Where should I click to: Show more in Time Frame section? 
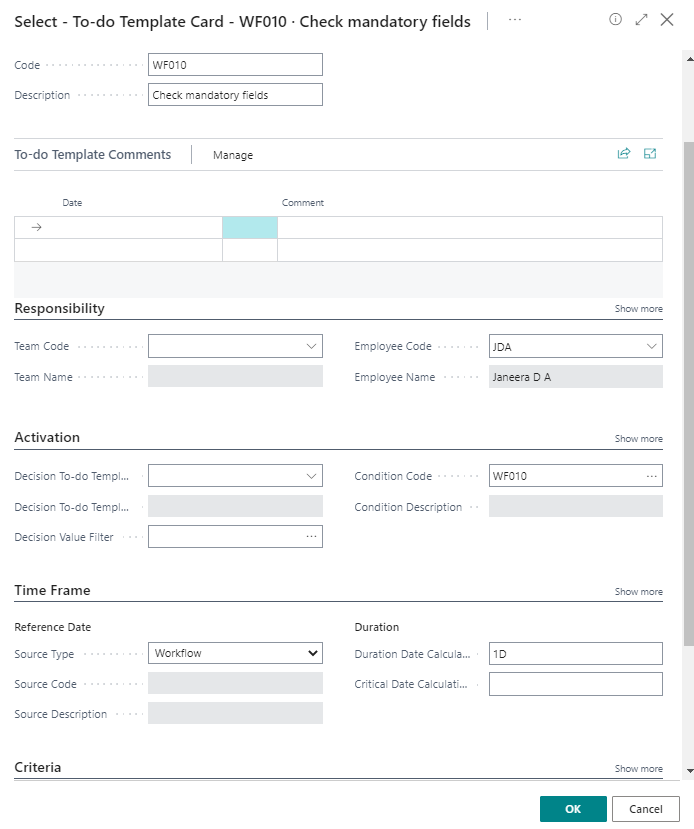(x=638, y=592)
